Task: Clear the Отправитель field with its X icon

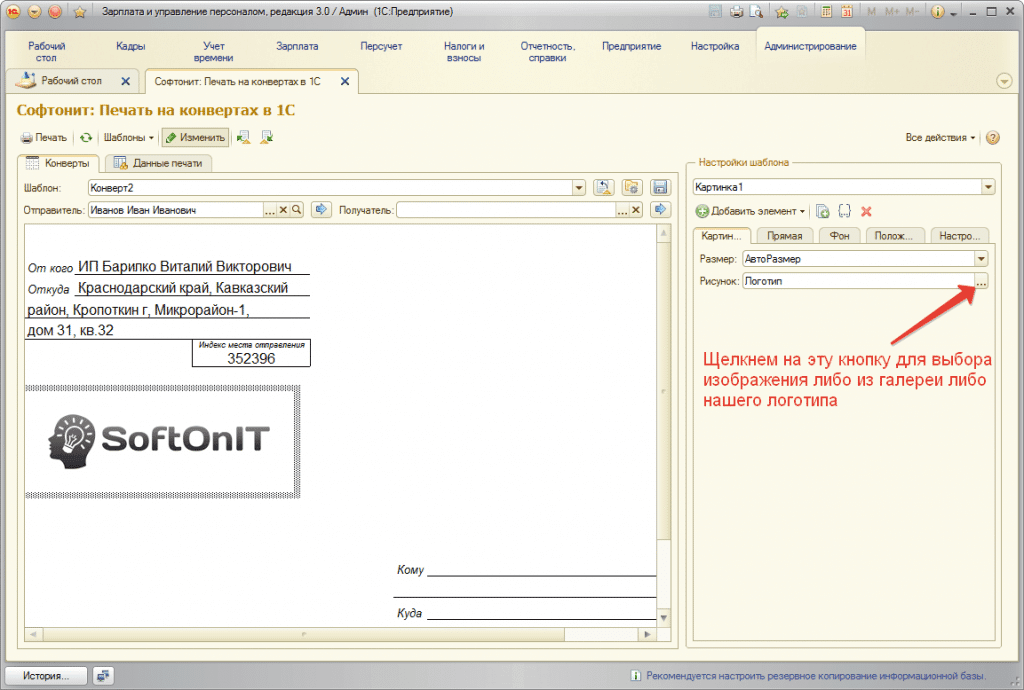Action: point(283,210)
